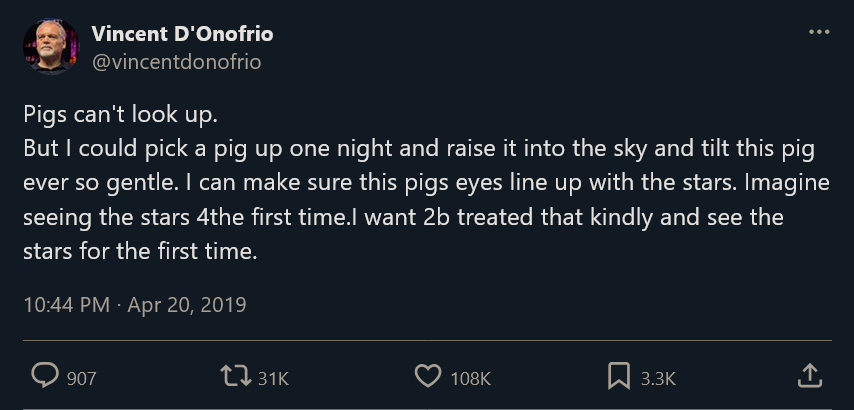The height and width of the screenshot is (410, 854).
Task: Click Vincent D'Onofrio's profile avatar
Action: [50, 47]
